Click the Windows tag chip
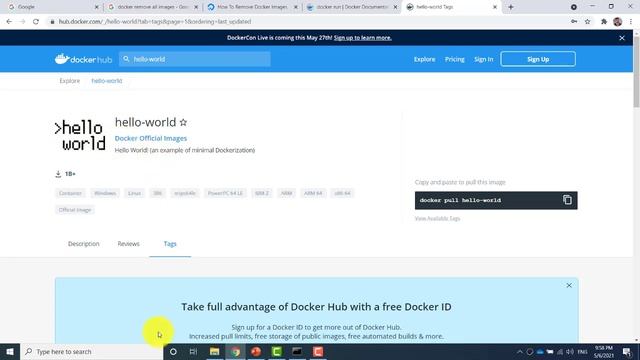Image resolution: width=640 pixels, height=360 pixels. coord(105,193)
